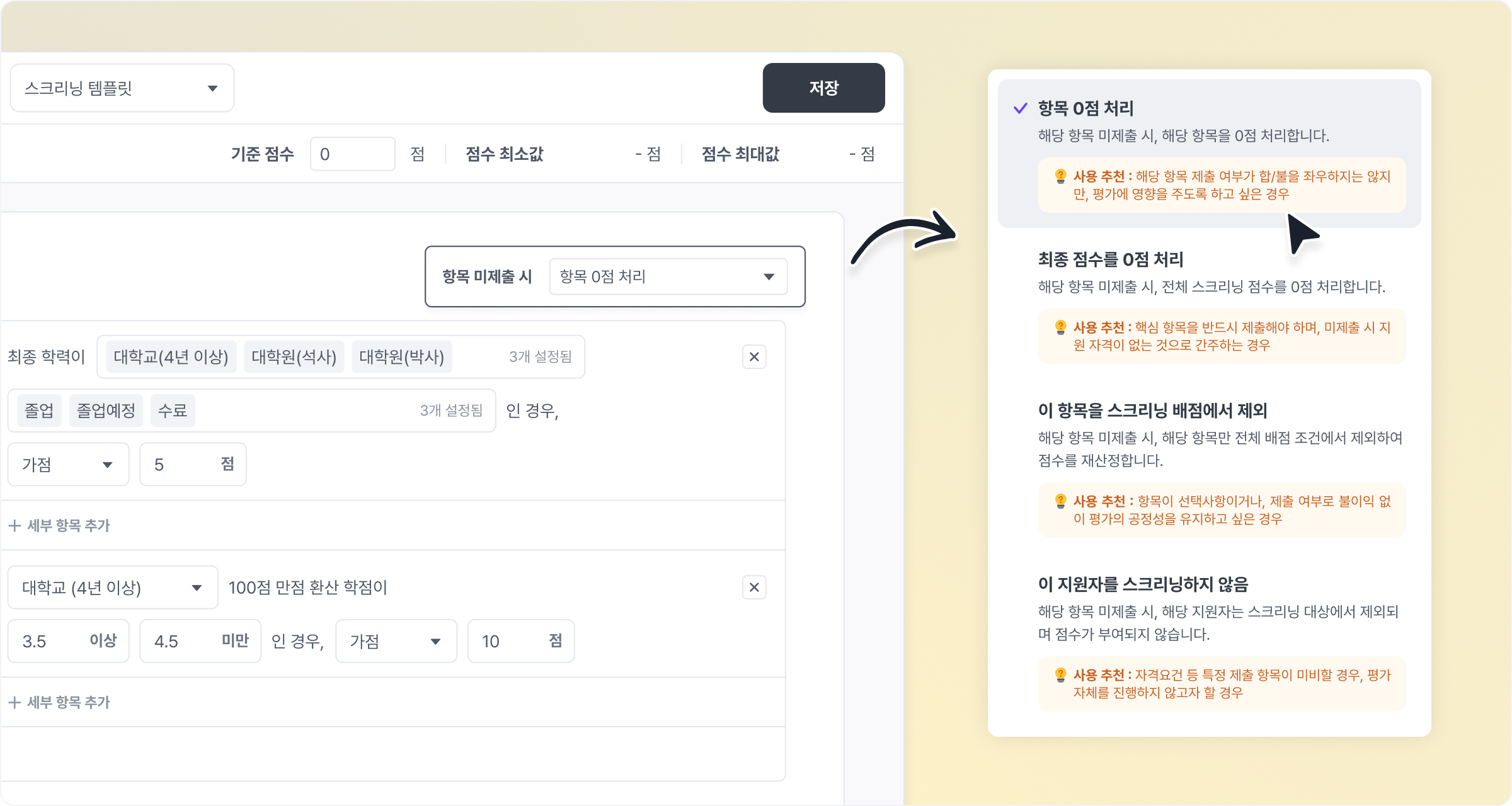Screen dimensions: 1512x806
Task: Click the 대학원(석사) tag chip
Action: (294, 357)
